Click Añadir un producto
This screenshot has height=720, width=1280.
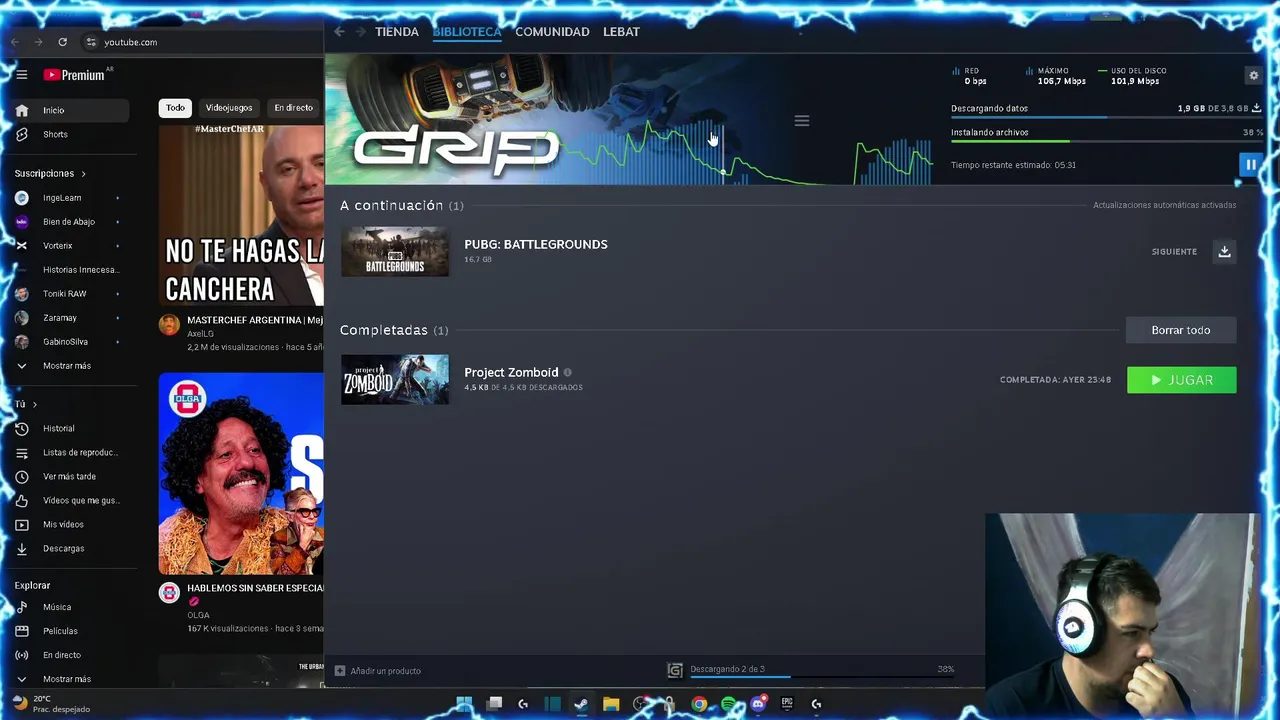point(377,671)
